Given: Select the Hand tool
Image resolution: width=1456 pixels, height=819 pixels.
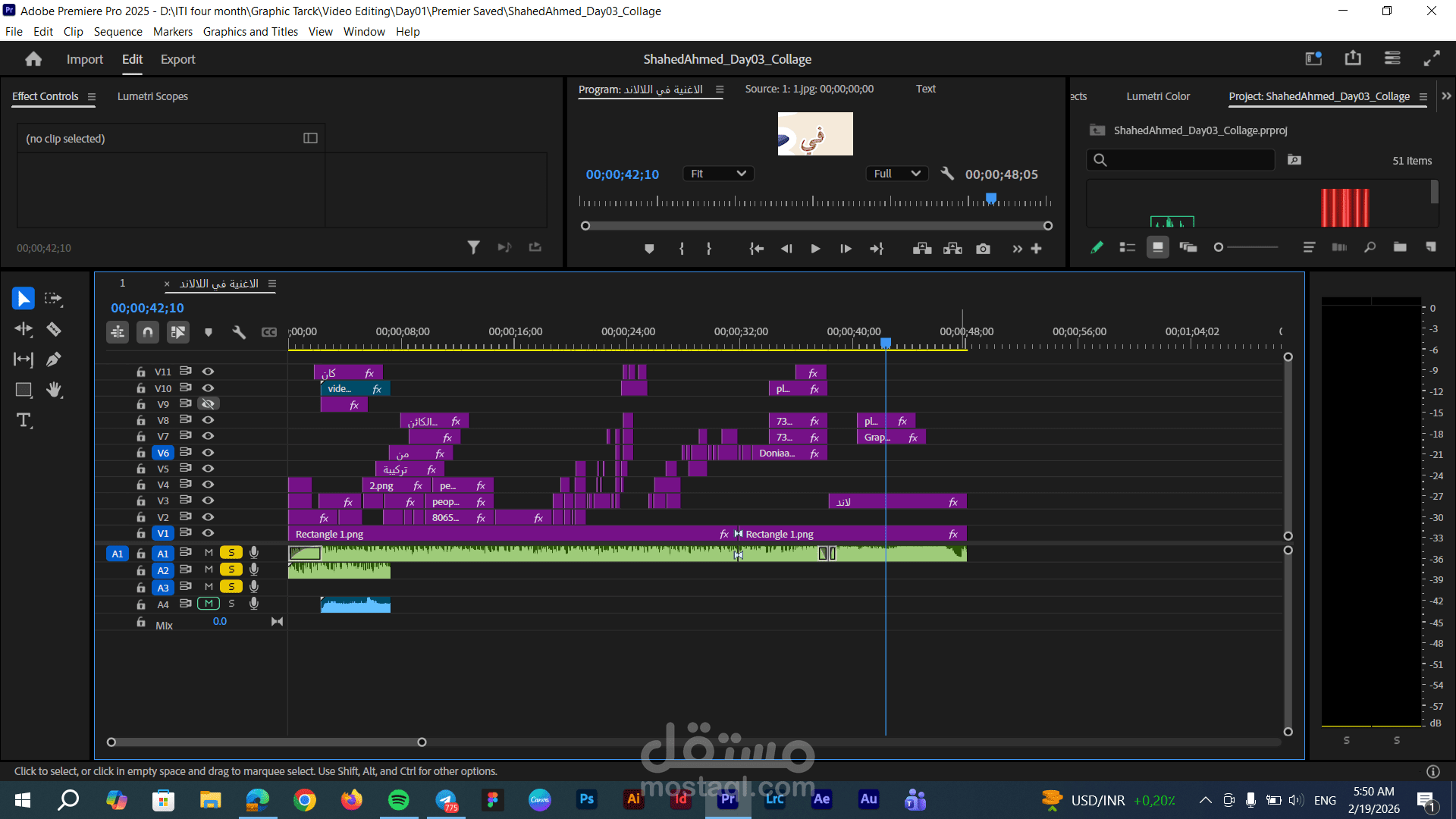Looking at the screenshot, I should pyautogui.click(x=54, y=390).
